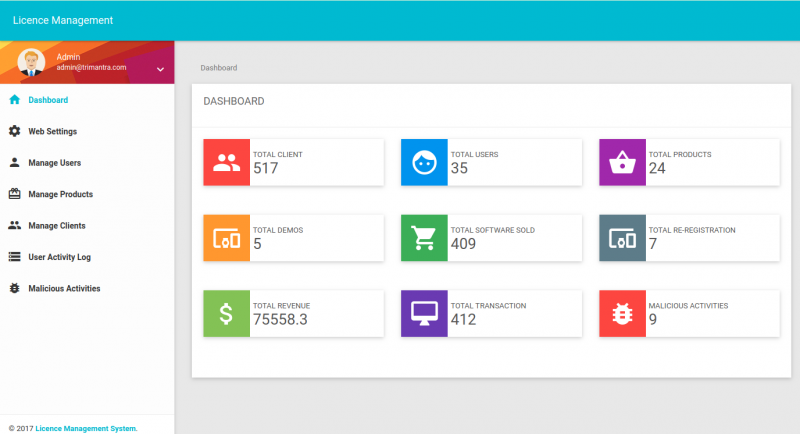Open Dashboard from the sidebar
This screenshot has height=434, width=800.
(48, 100)
